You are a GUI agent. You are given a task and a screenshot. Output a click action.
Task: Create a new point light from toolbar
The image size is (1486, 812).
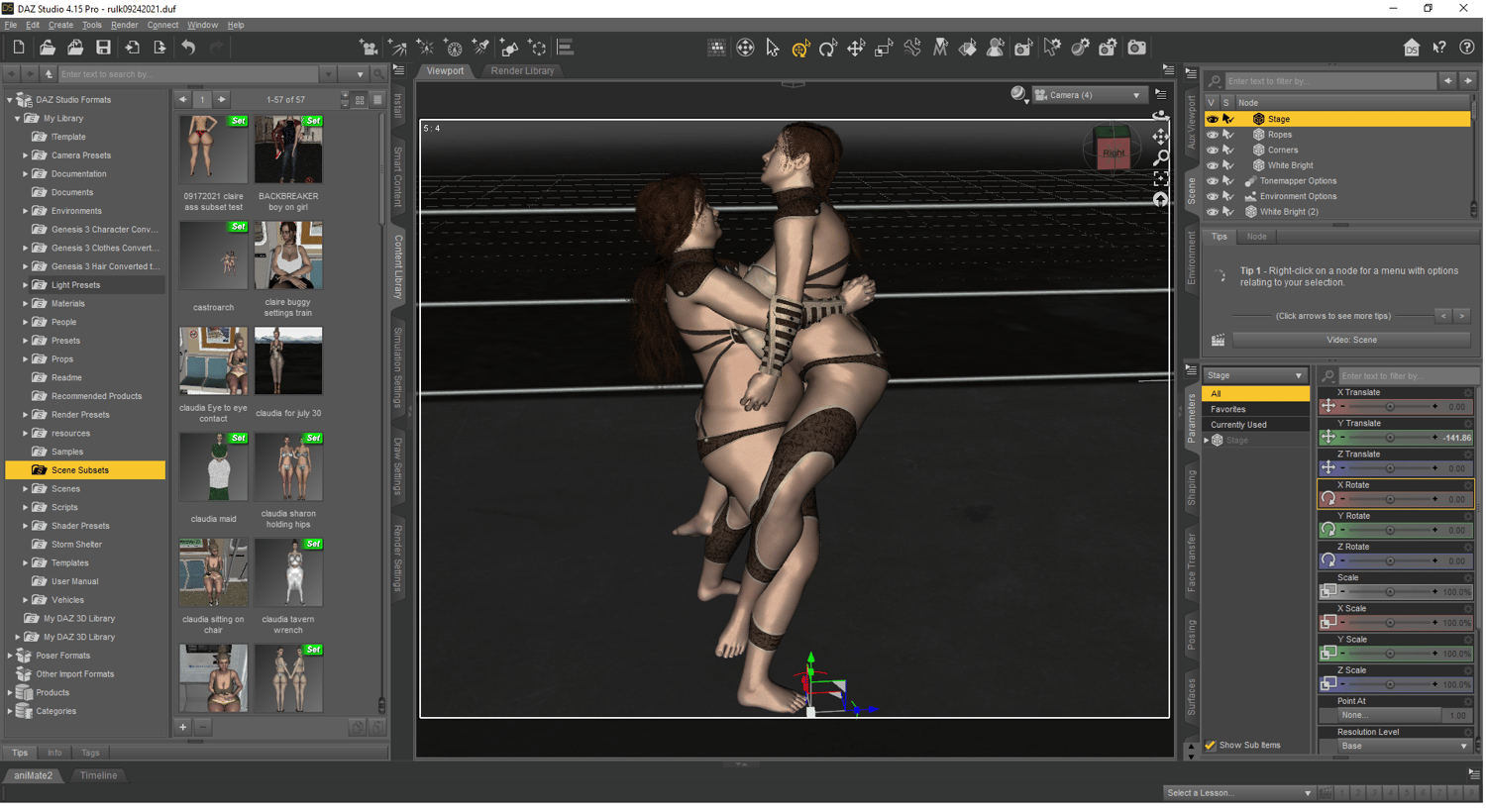(425, 48)
